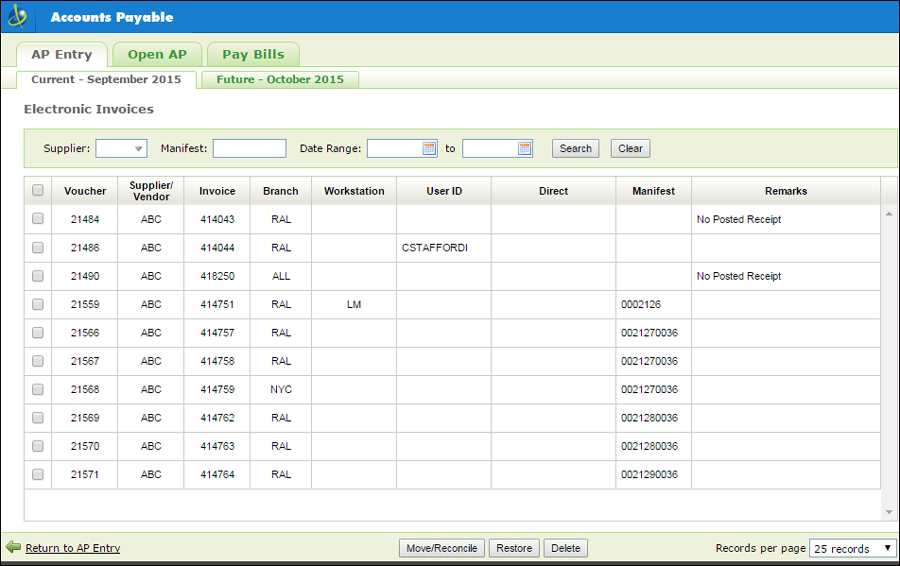Click into the Manifest input field
Viewport: 900px width, 566px height.
[249, 148]
